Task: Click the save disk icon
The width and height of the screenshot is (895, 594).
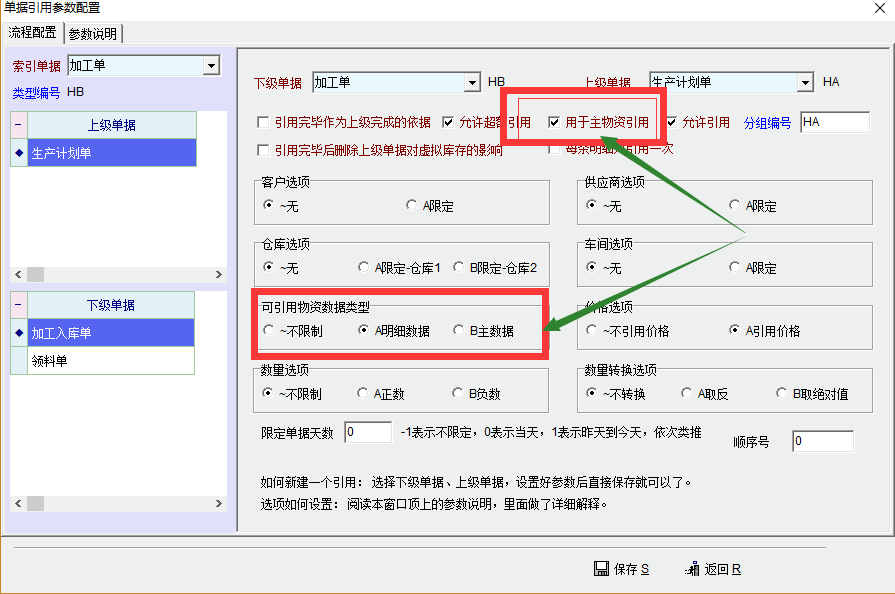Action: click(x=602, y=569)
